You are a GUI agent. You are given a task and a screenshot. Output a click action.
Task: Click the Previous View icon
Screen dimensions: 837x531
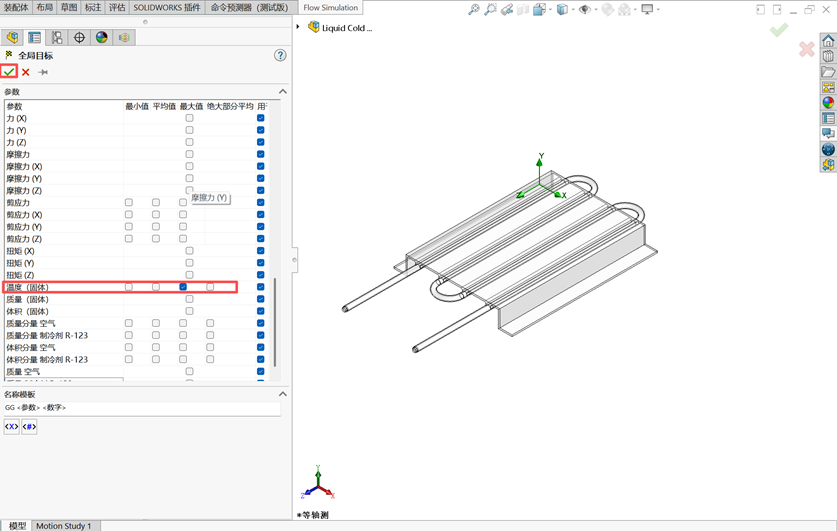coord(507,9)
